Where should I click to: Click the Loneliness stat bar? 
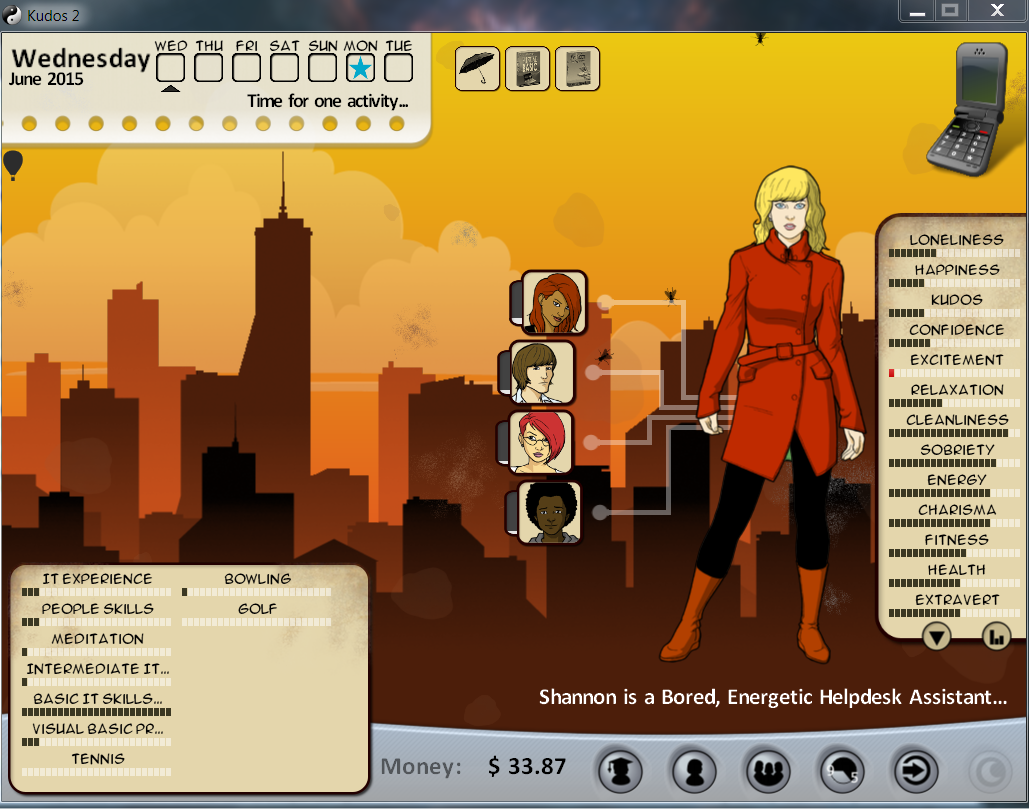955,253
